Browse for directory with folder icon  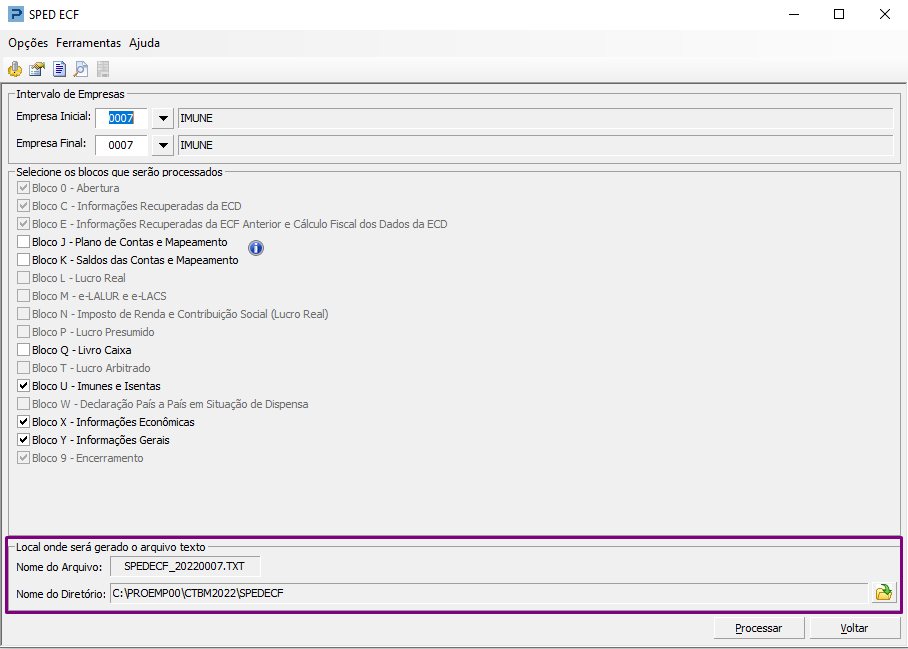click(x=884, y=593)
